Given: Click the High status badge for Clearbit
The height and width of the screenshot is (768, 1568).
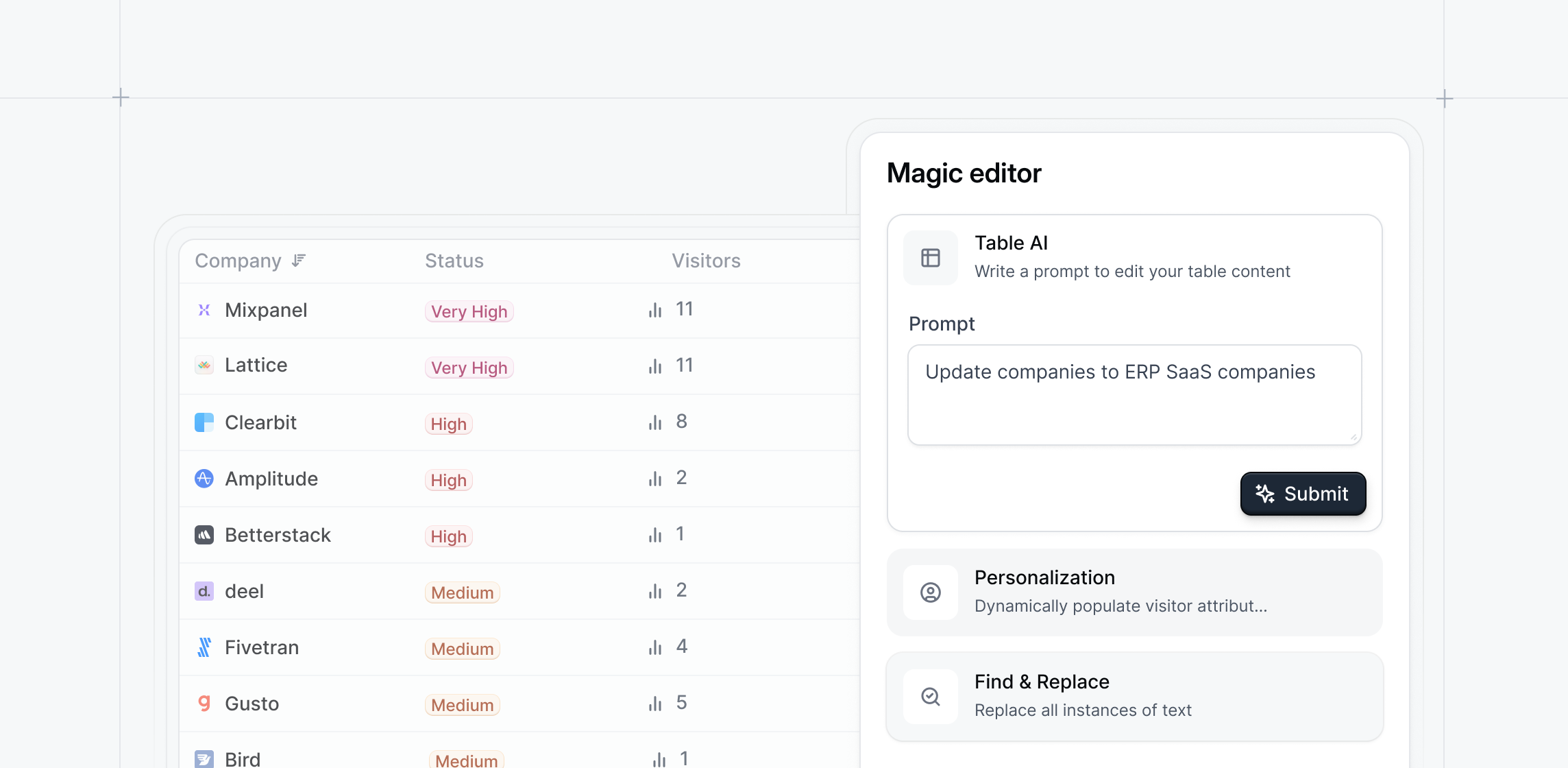Looking at the screenshot, I should (x=449, y=424).
